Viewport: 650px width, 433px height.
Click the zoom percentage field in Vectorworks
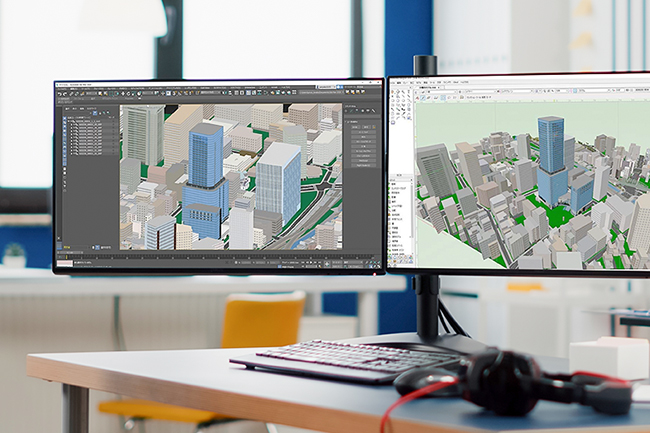[x=562, y=91]
